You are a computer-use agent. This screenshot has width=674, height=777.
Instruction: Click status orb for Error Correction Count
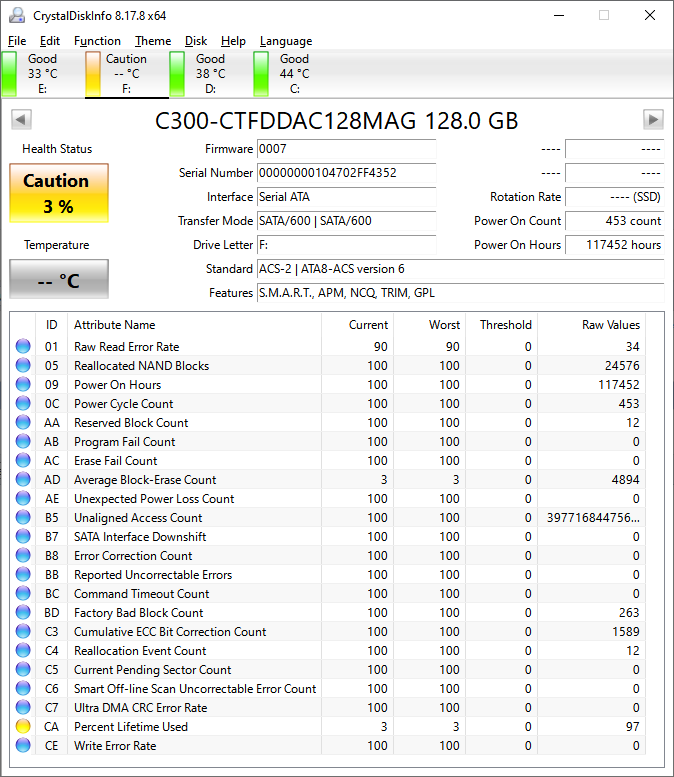tap(23, 555)
